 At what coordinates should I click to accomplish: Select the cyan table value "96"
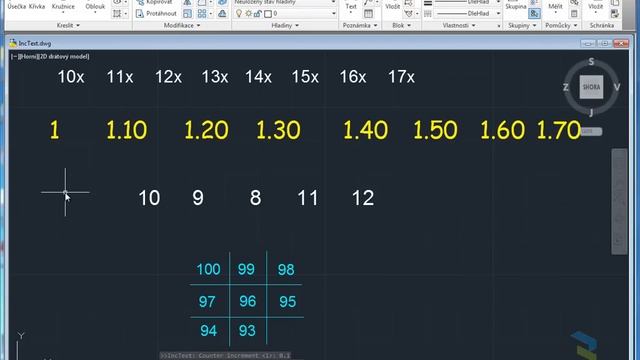248,302
